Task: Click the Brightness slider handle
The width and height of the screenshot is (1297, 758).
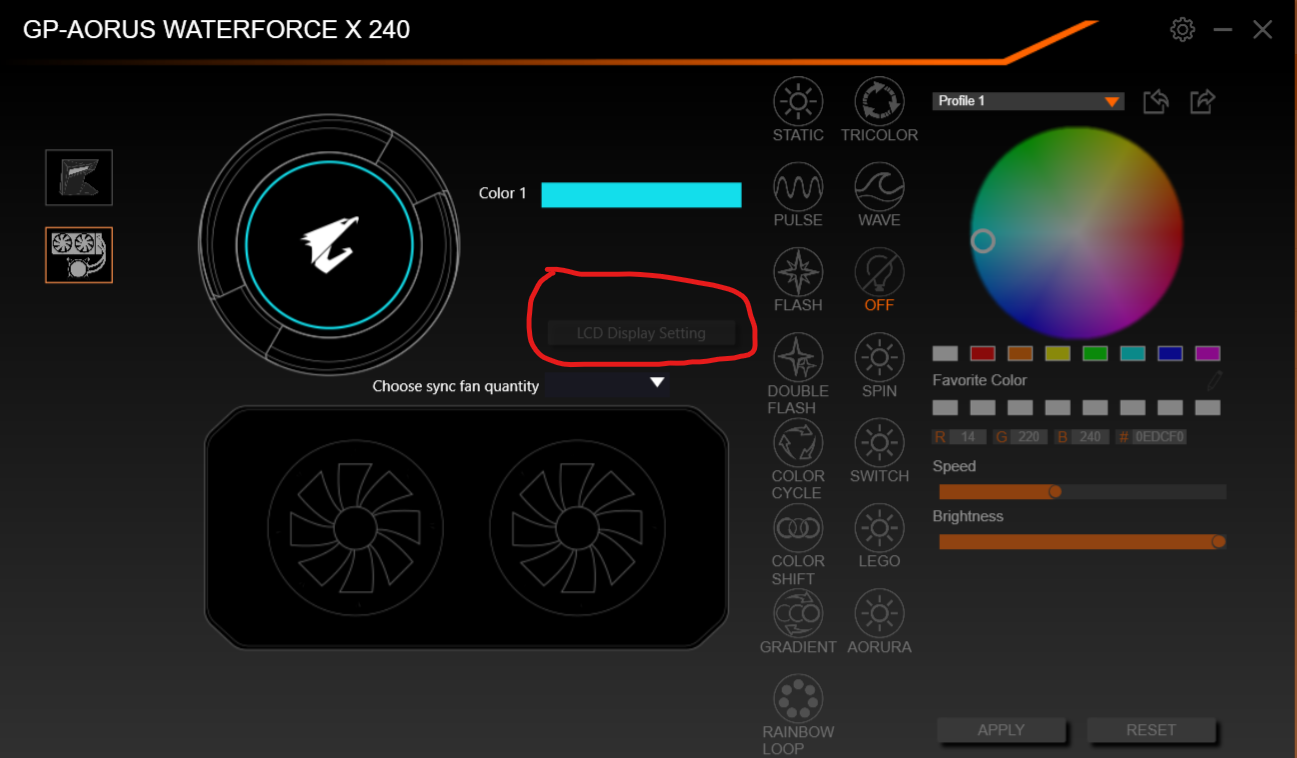Action: pyautogui.click(x=1218, y=541)
